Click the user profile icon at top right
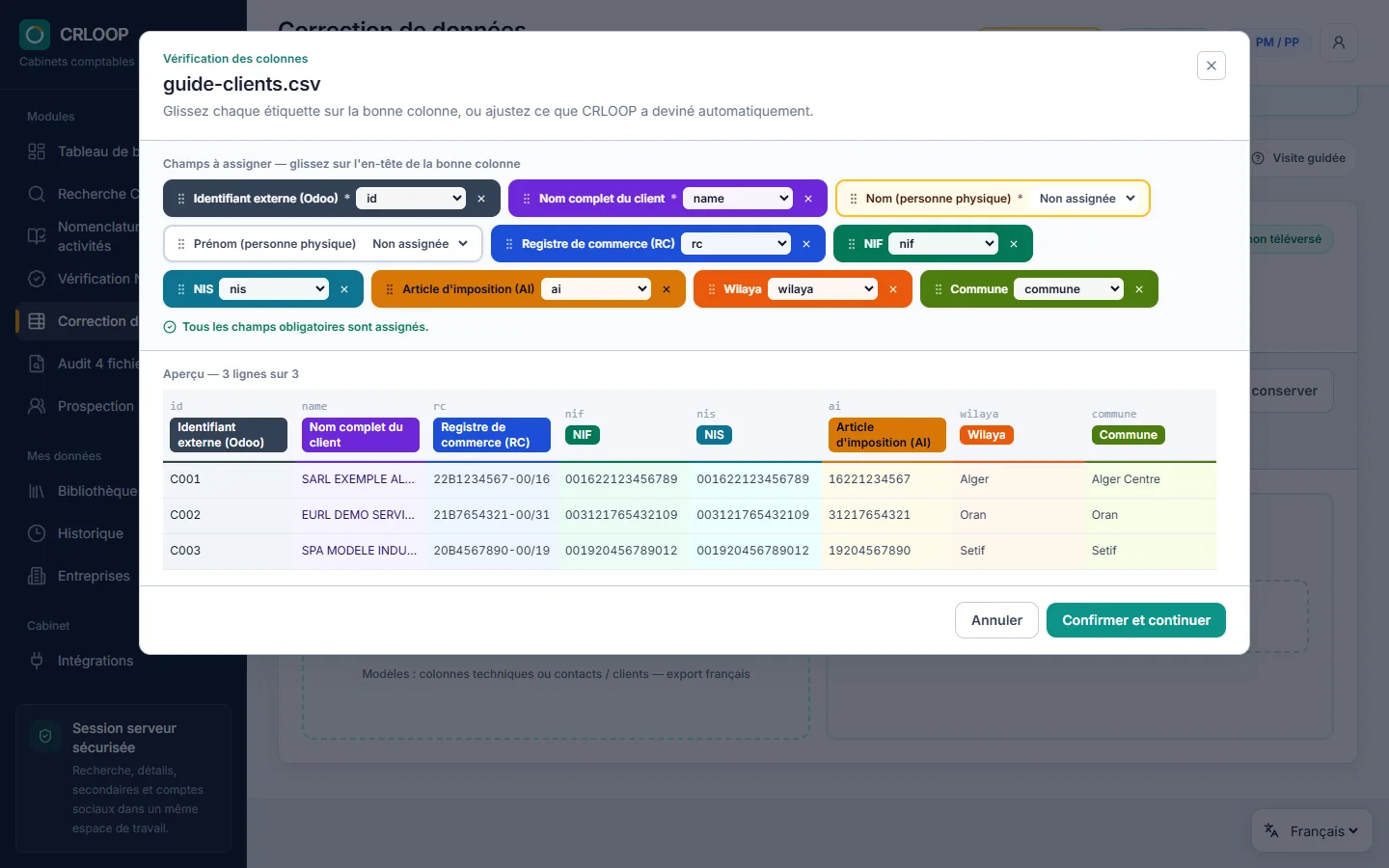The width and height of the screenshot is (1389, 868). point(1339,42)
